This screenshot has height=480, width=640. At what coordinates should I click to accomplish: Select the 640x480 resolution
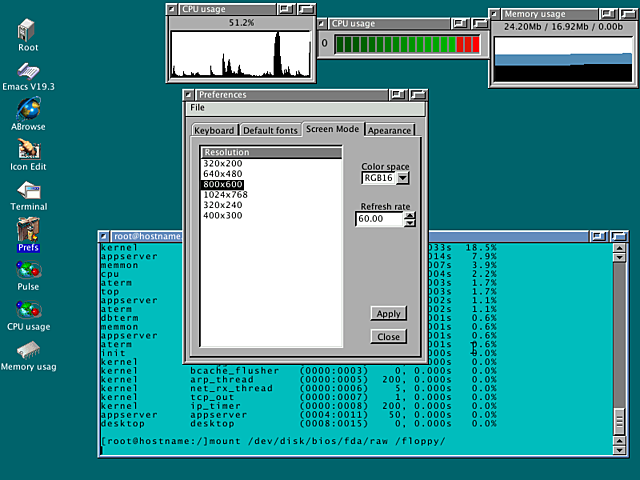[223, 174]
